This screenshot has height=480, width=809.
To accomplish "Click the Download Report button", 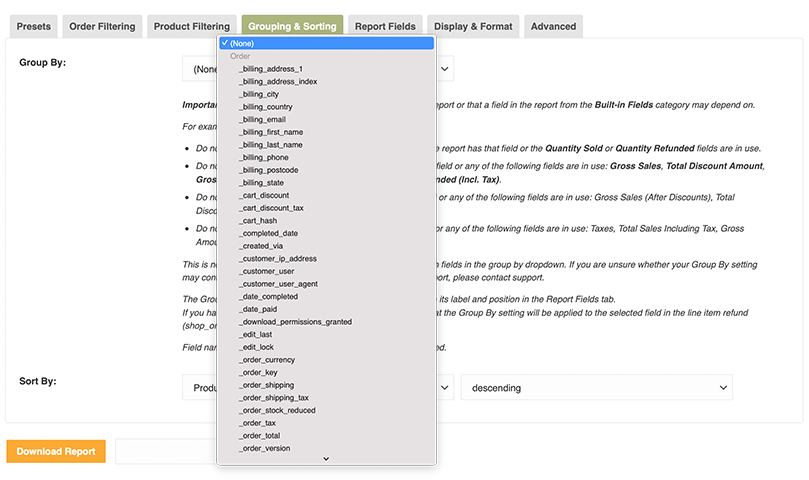I will click(x=56, y=451).
